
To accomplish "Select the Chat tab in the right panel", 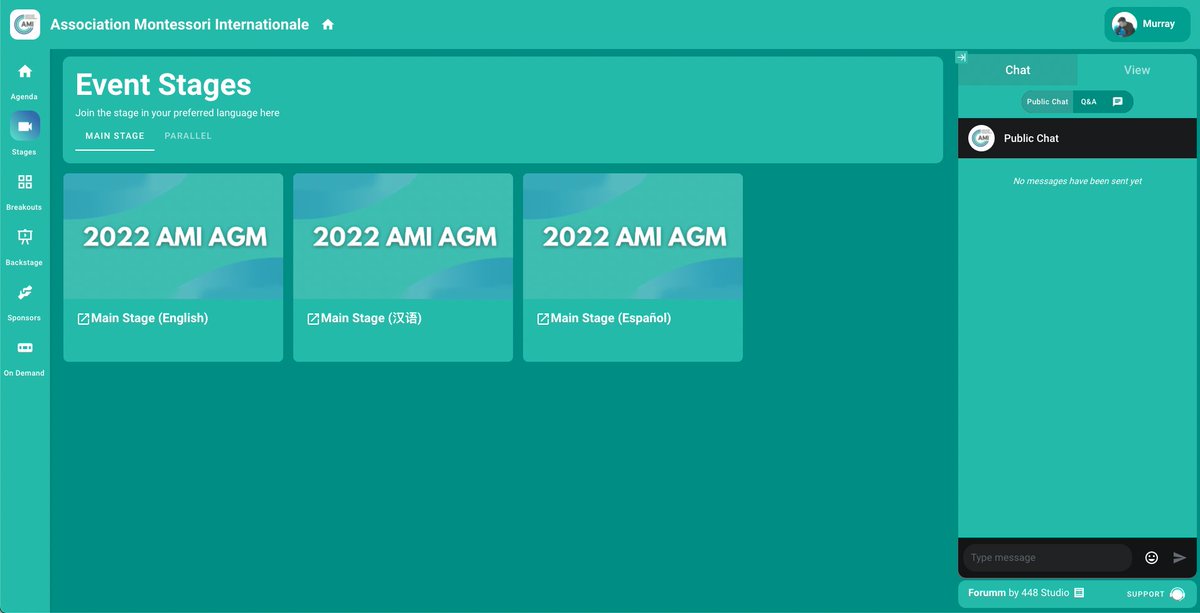I will click(1018, 70).
